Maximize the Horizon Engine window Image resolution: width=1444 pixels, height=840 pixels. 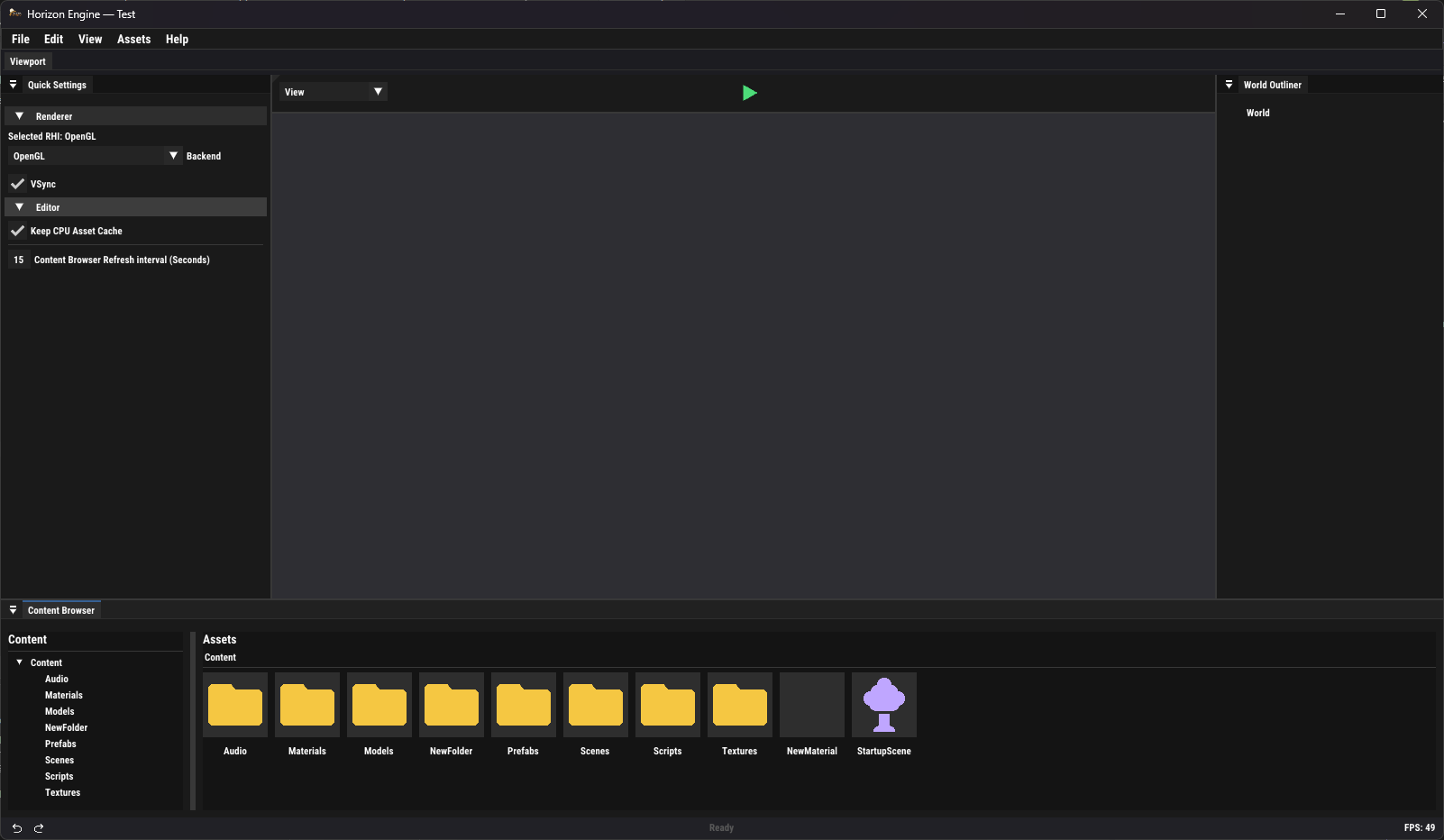(1381, 14)
